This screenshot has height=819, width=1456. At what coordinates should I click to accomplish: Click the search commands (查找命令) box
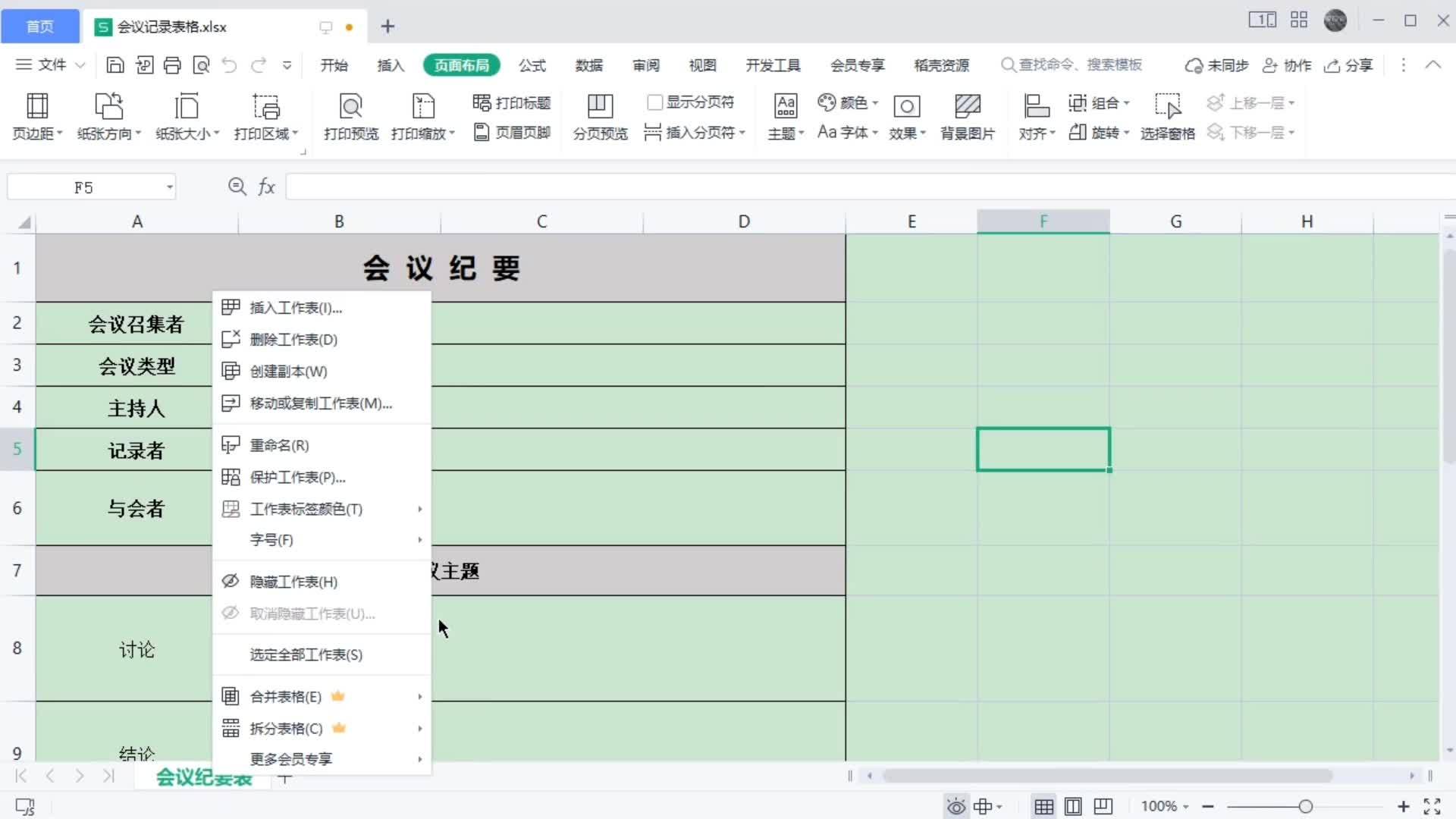[1072, 65]
